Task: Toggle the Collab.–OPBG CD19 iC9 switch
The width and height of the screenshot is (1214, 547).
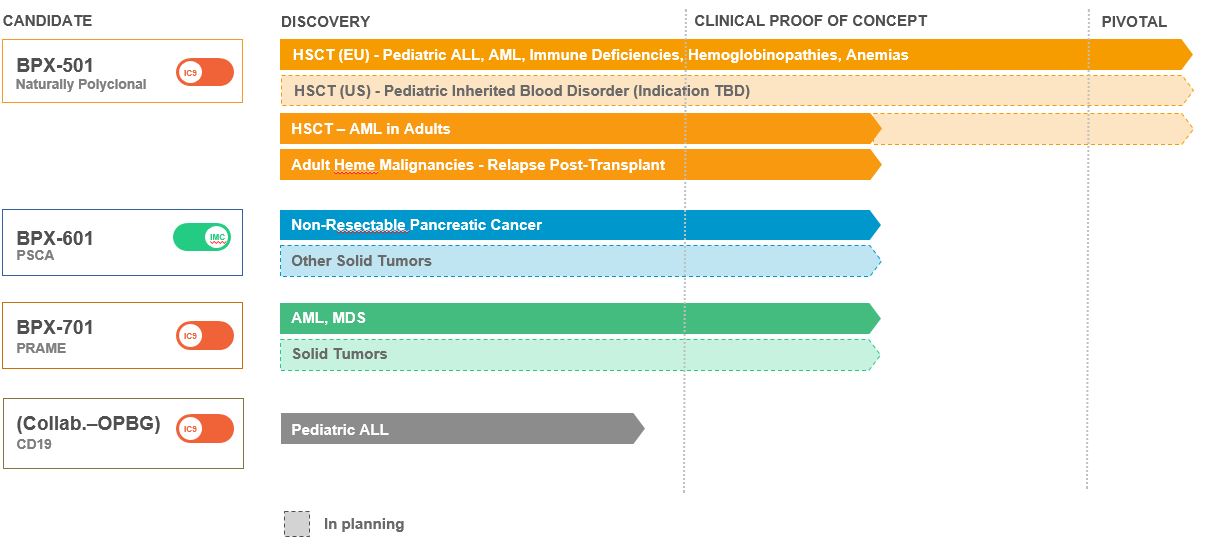Action: pos(205,429)
